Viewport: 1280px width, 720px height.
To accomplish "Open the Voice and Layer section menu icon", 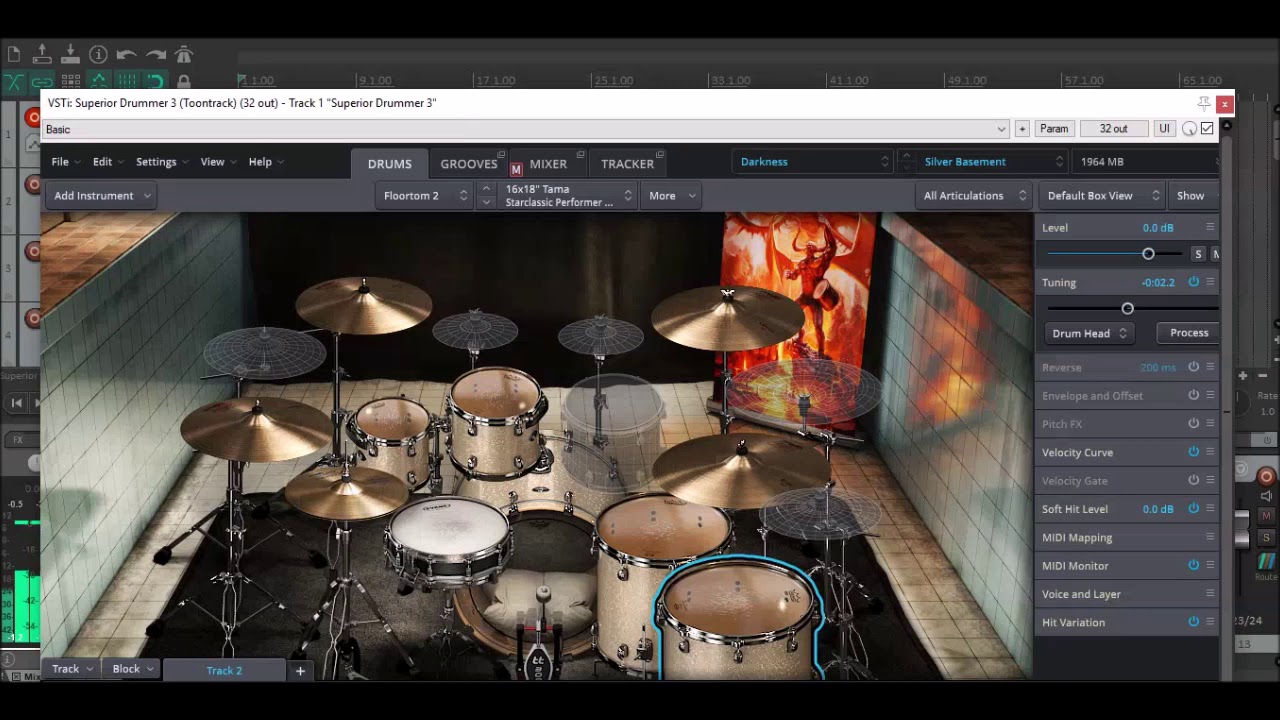I will 1210,593.
